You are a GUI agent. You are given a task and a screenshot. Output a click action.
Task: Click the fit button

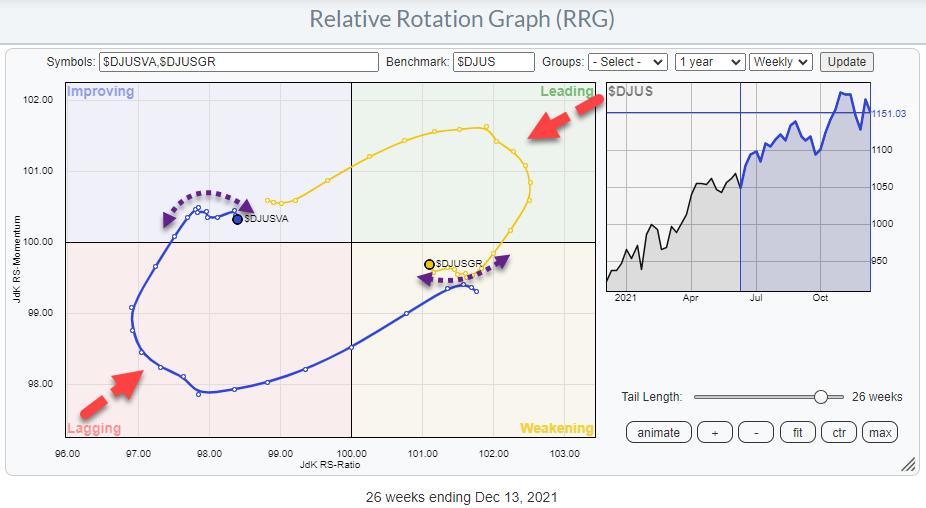tap(797, 432)
